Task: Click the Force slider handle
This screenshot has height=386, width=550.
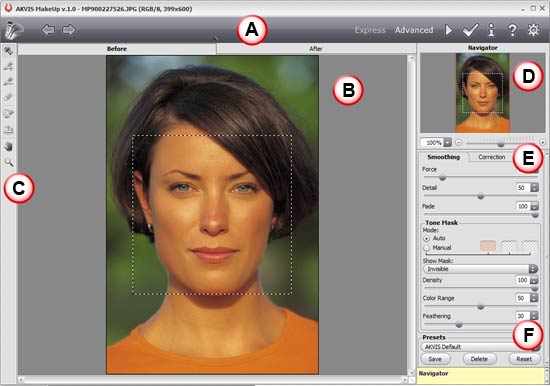Action: [443, 178]
